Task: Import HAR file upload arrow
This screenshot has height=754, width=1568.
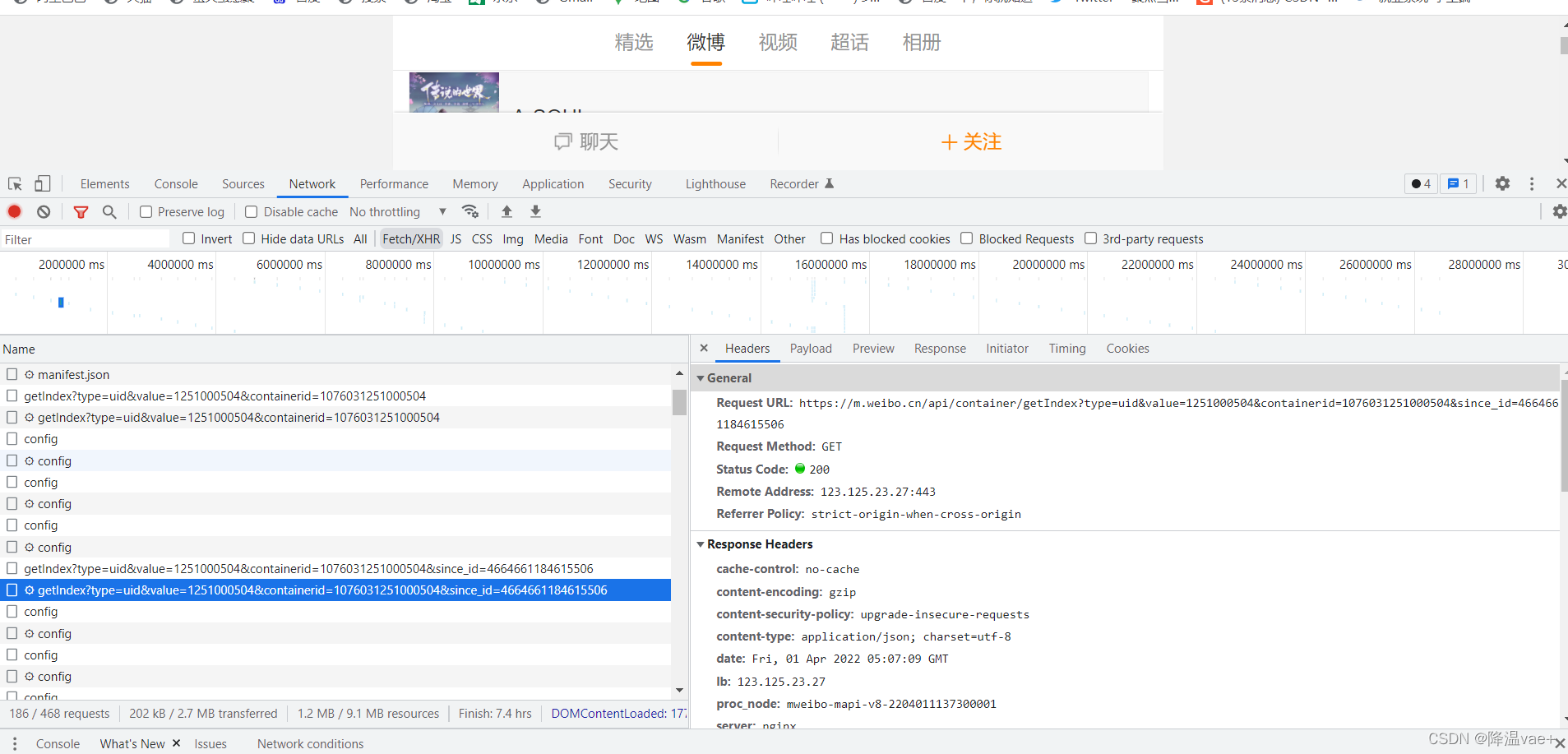Action: coord(506,212)
